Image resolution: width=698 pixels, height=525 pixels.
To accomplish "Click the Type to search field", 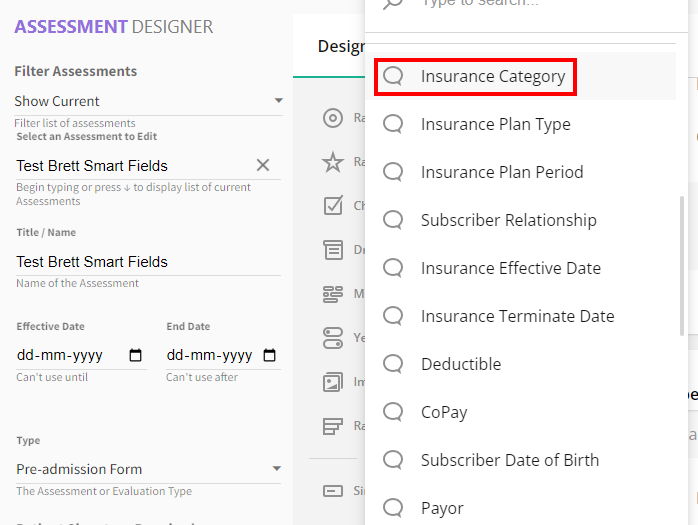I will 520,5.
